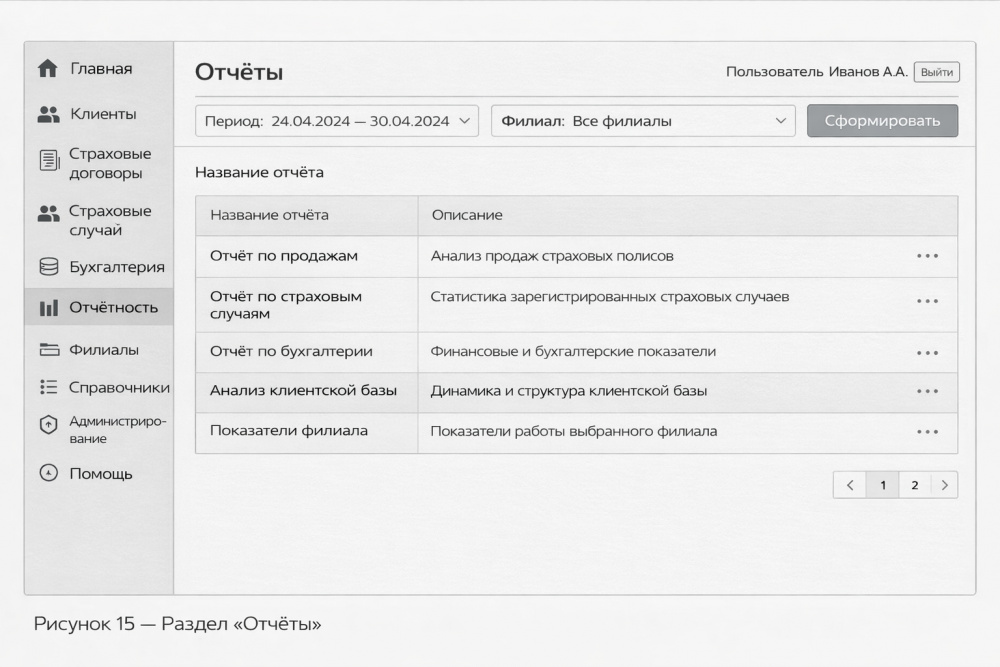Click the bar chart icon for Отчётность

point(48,308)
